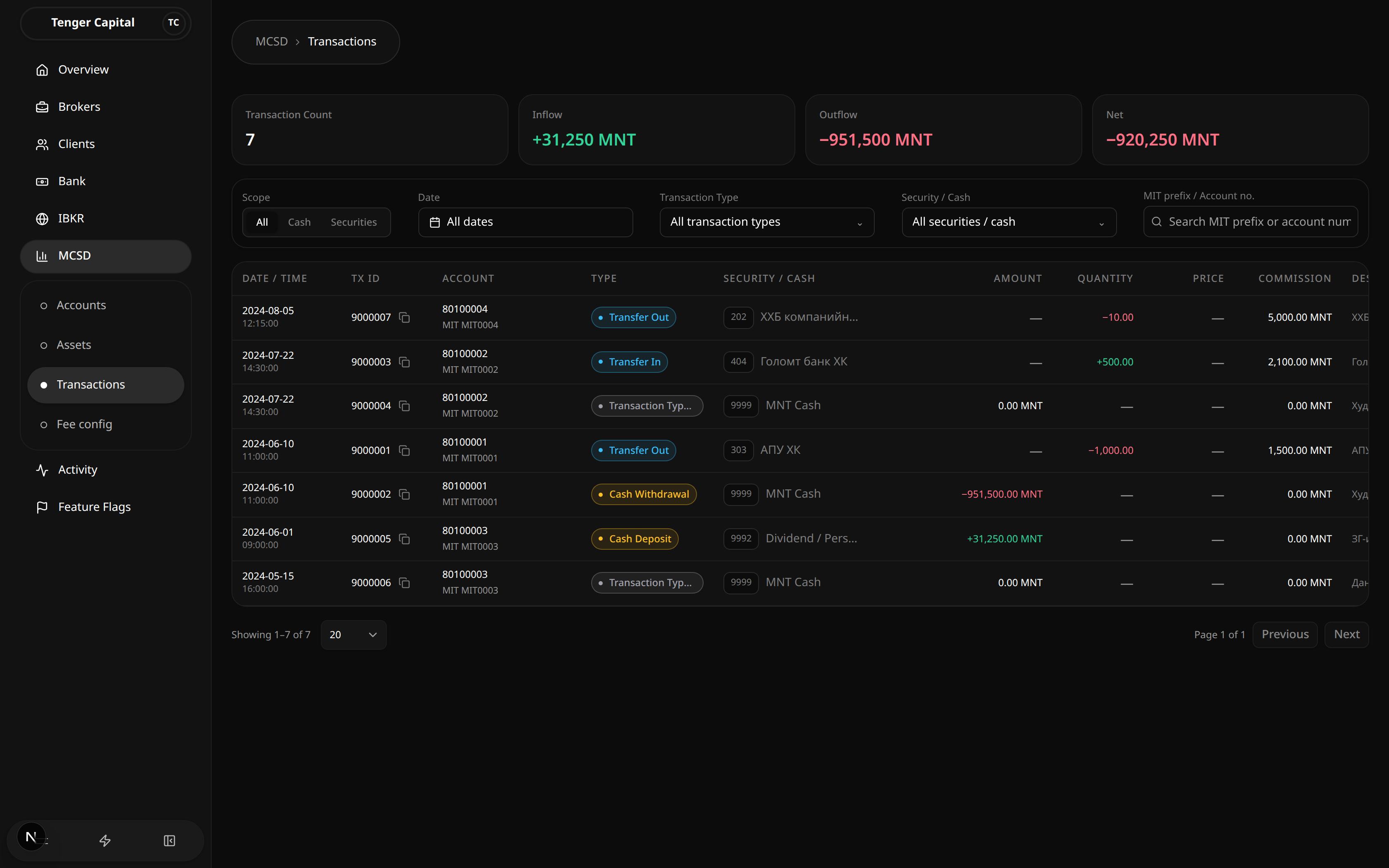
Task: Open the All securities / cash dropdown
Action: 1008,222
